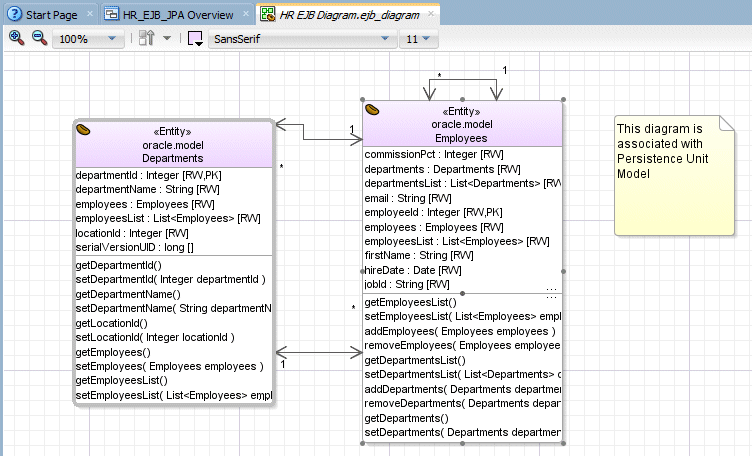Click the lower Departments-Employees association arrow
The height and width of the screenshot is (456, 752).
319,353
